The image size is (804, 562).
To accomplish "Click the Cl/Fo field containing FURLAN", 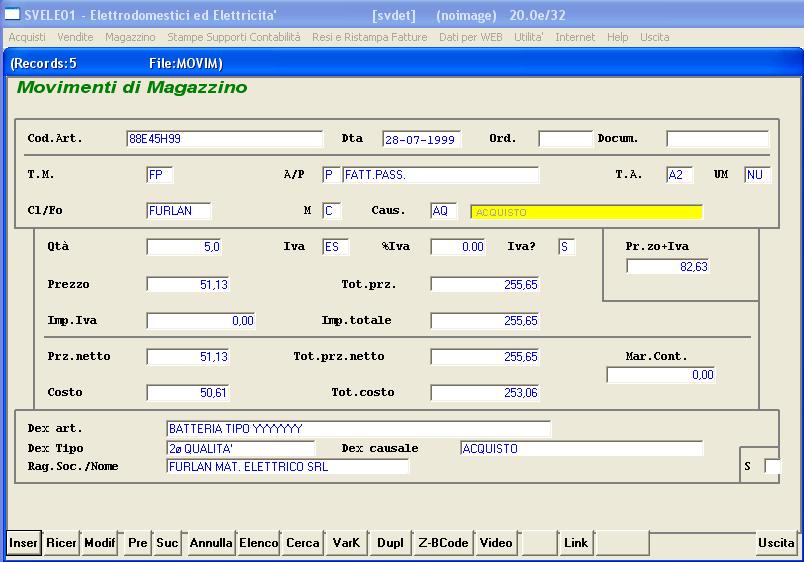I will [178, 211].
